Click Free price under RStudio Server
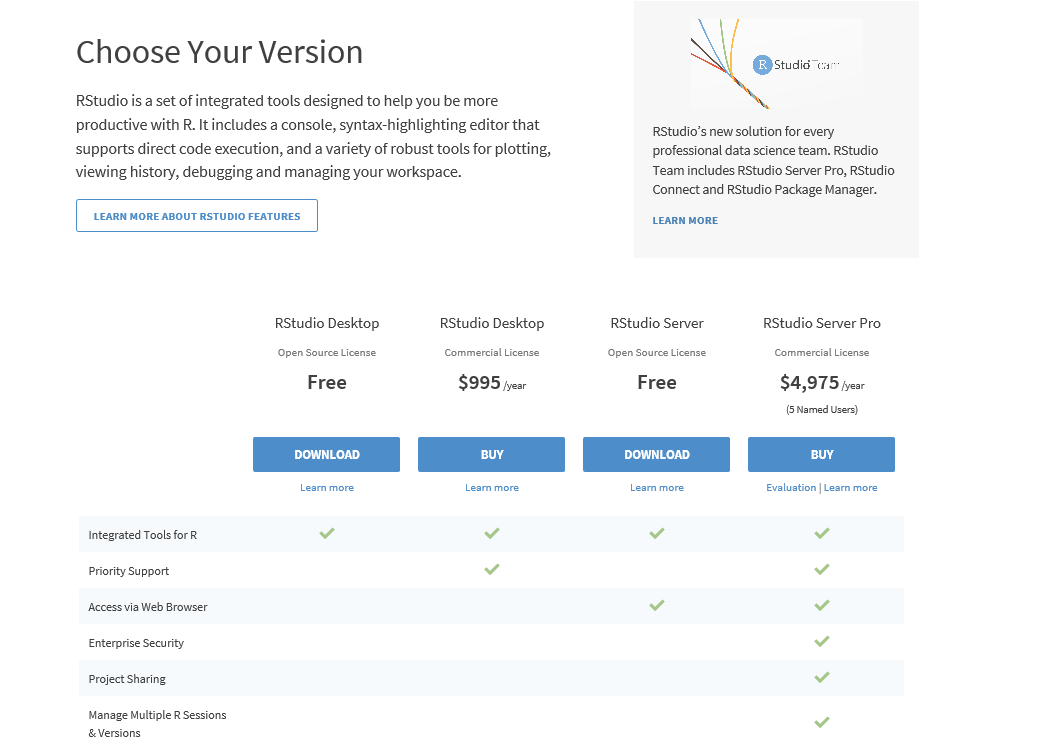 point(657,383)
